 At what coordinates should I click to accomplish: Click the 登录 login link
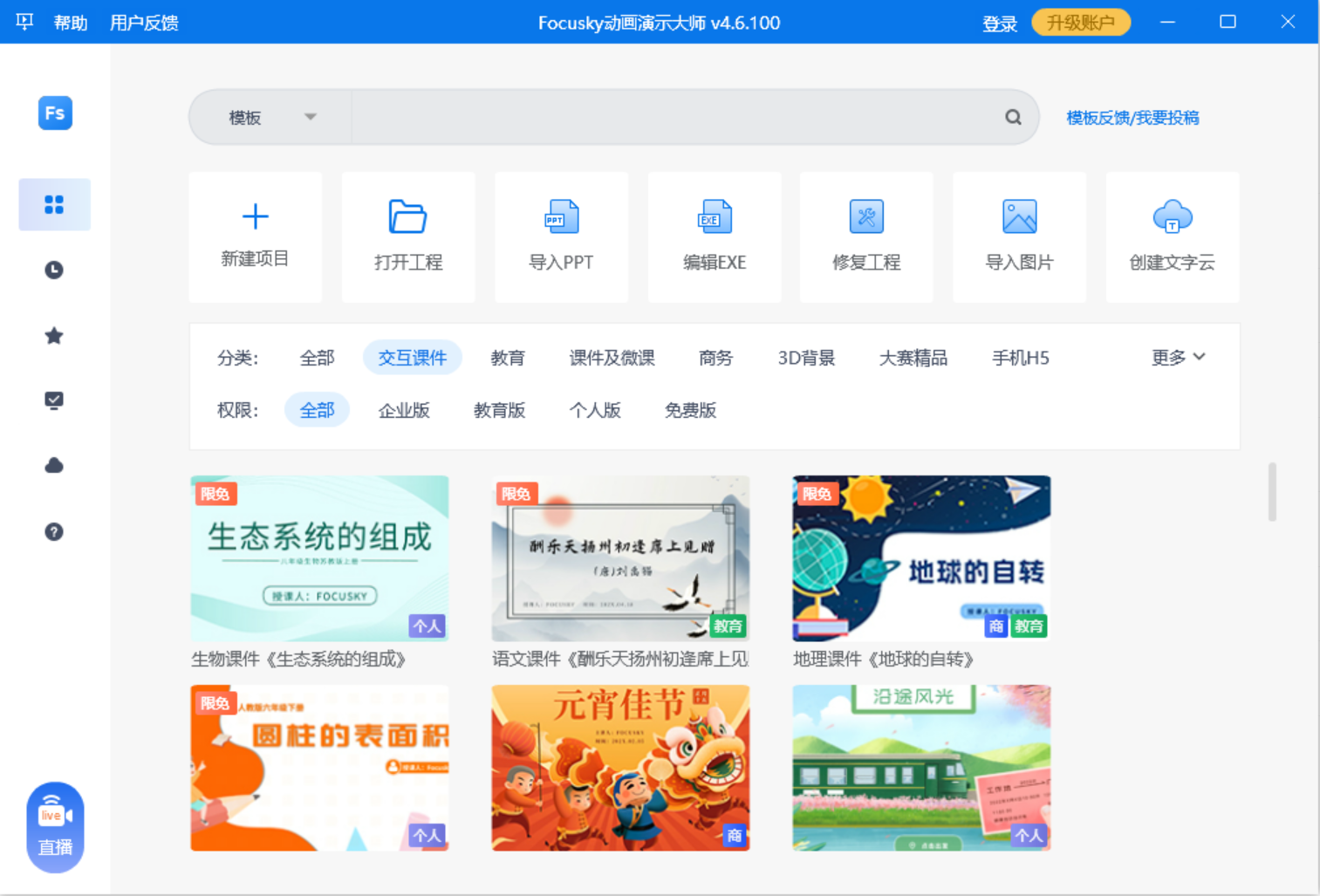coord(1000,24)
